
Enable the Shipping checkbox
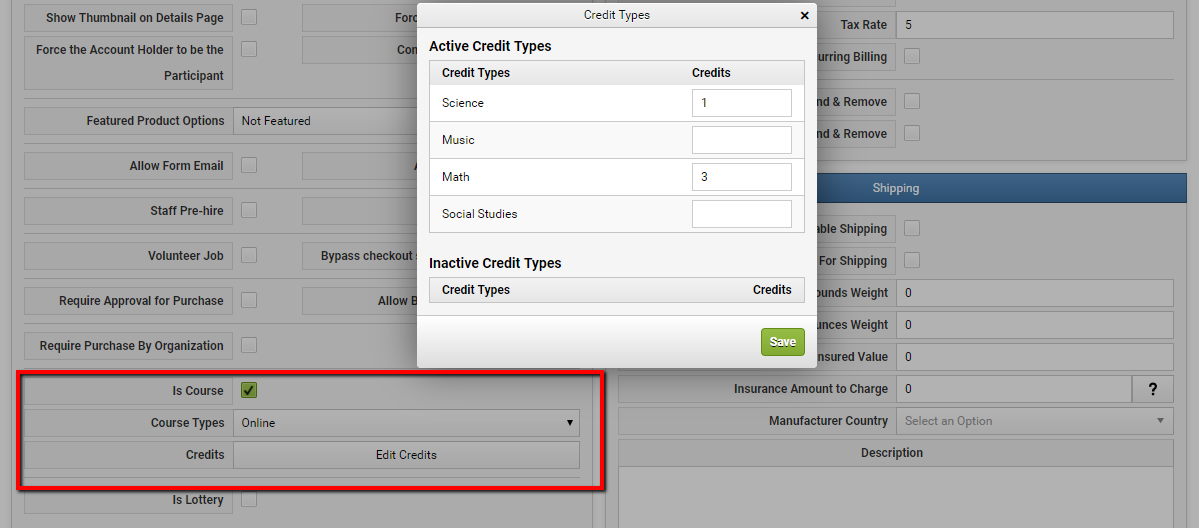911,228
